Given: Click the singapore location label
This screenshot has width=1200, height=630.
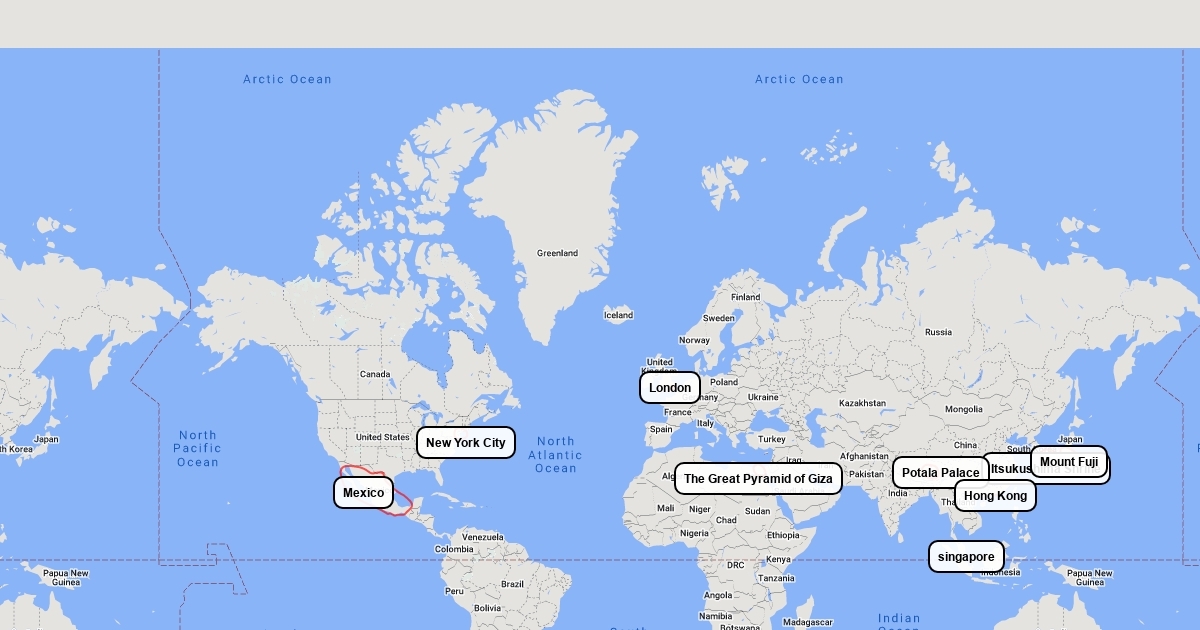Looking at the screenshot, I should [965, 557].
